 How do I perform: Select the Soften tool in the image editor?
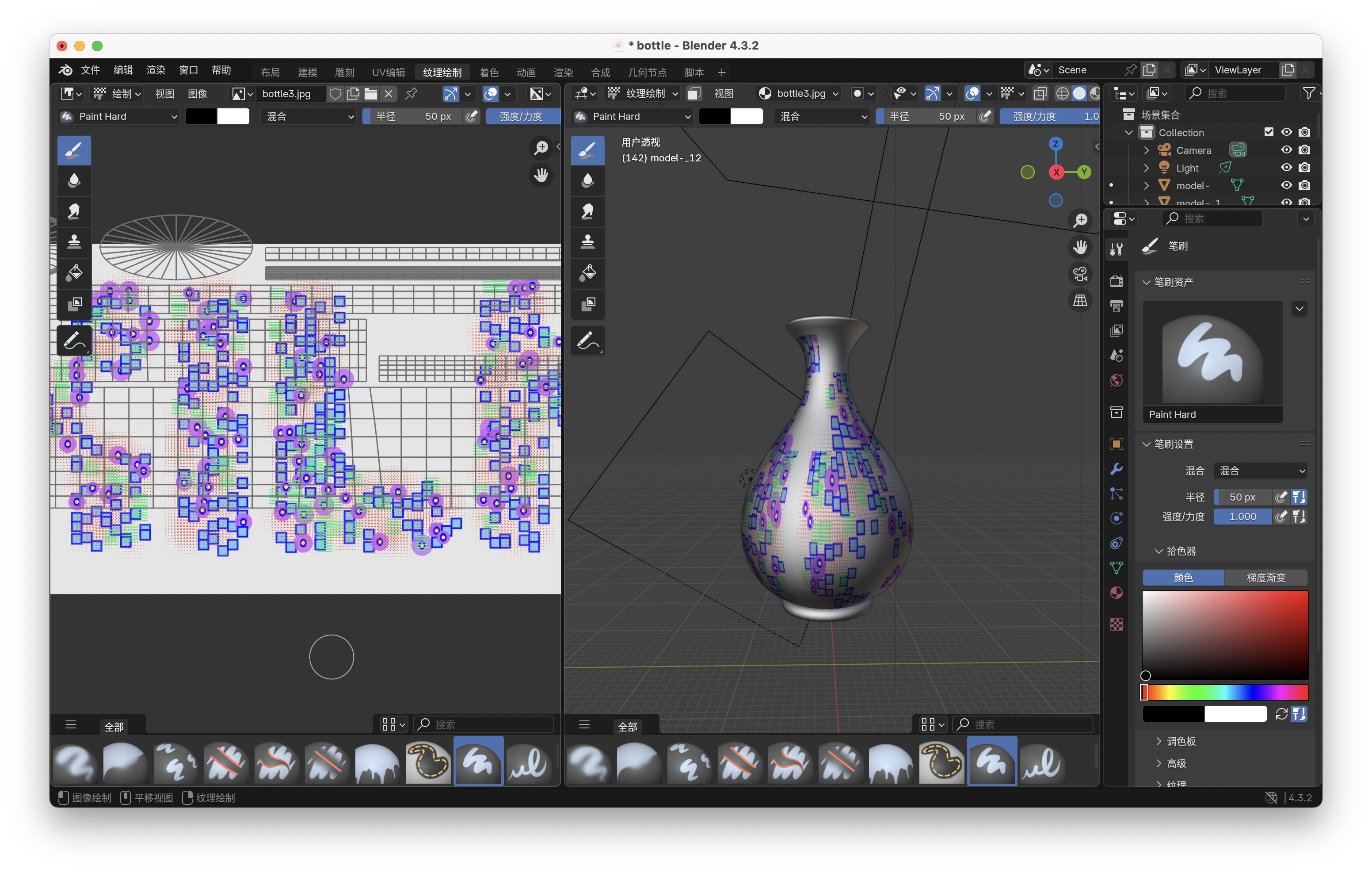tap(74, 181)
